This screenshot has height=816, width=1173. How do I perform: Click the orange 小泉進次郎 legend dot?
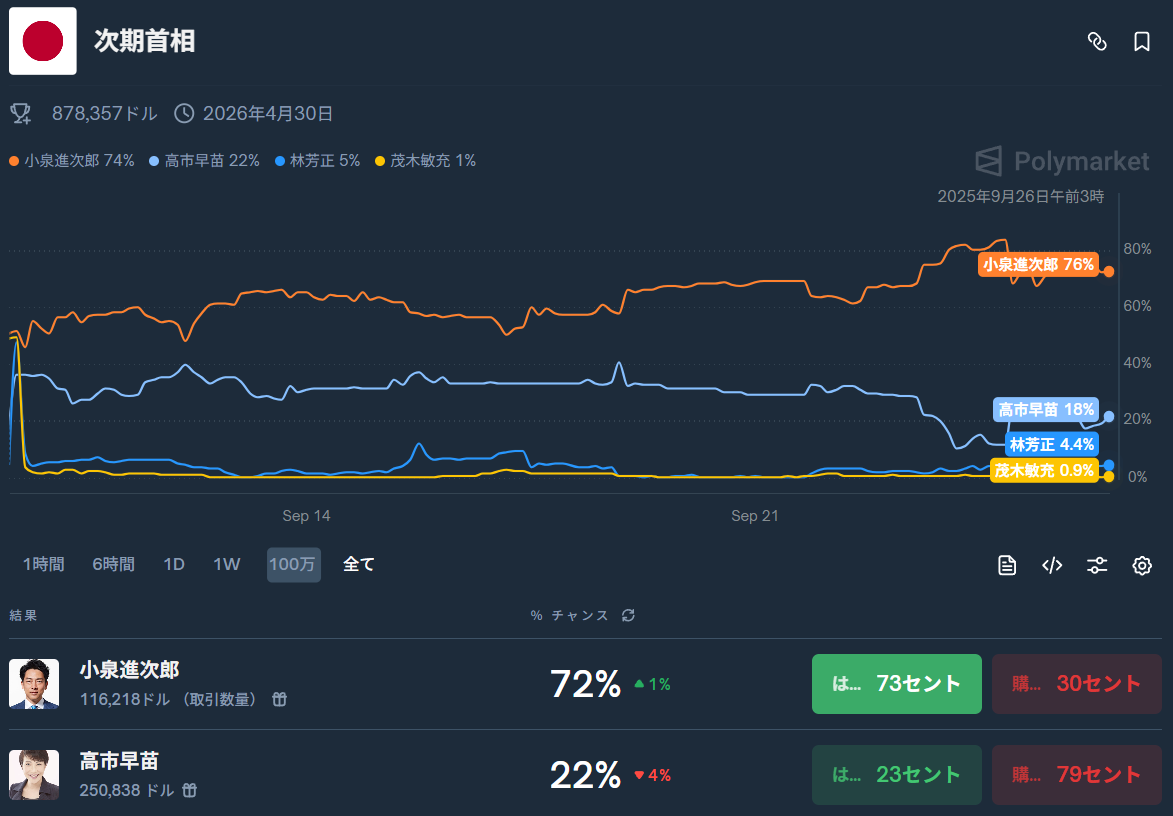14,161
